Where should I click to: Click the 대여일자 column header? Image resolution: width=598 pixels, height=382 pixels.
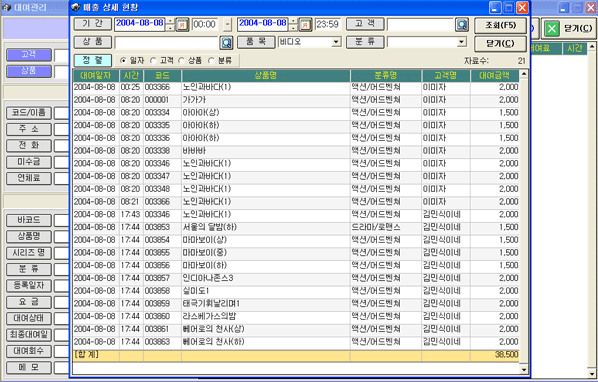point(96,75)
